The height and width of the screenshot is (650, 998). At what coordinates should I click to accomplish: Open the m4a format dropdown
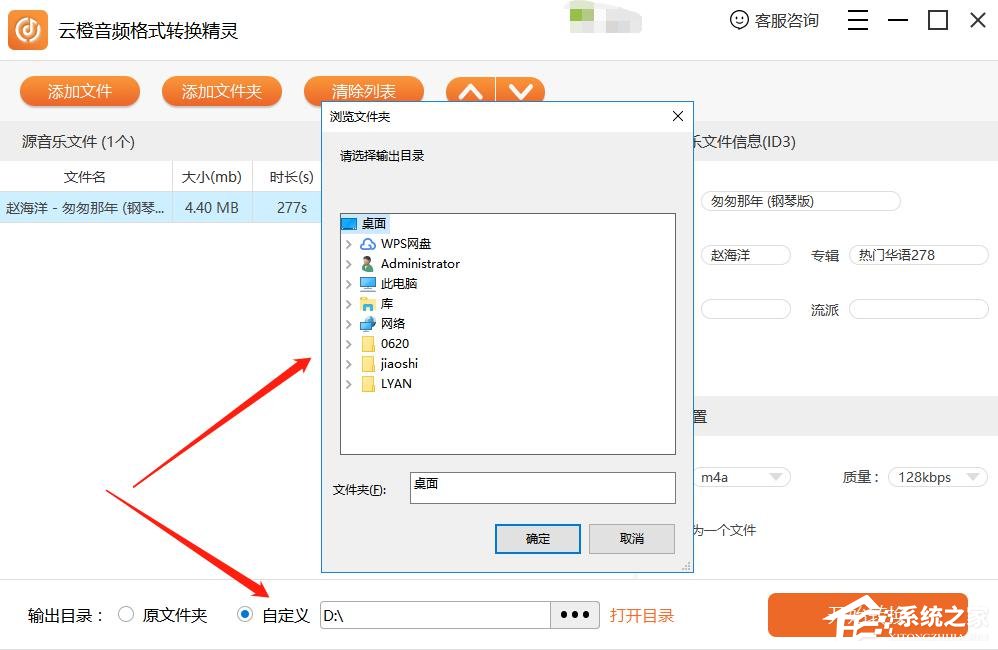(x=742, y=477)
